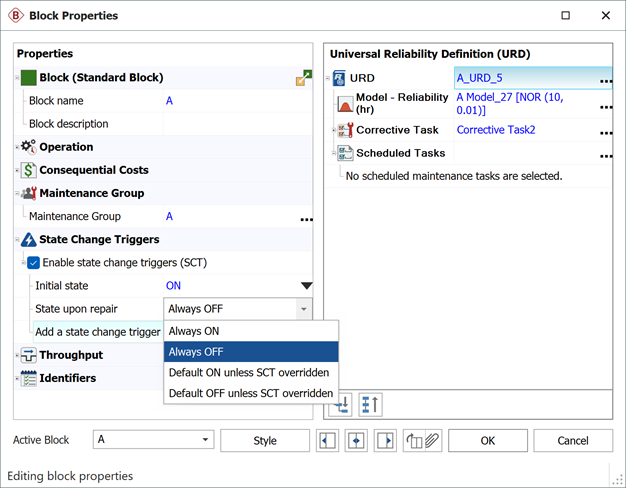The image size is (626, 488).
Task: Open the State upon repair dropdown arrow
Action: pyautogui.click(x=303, y=310)
